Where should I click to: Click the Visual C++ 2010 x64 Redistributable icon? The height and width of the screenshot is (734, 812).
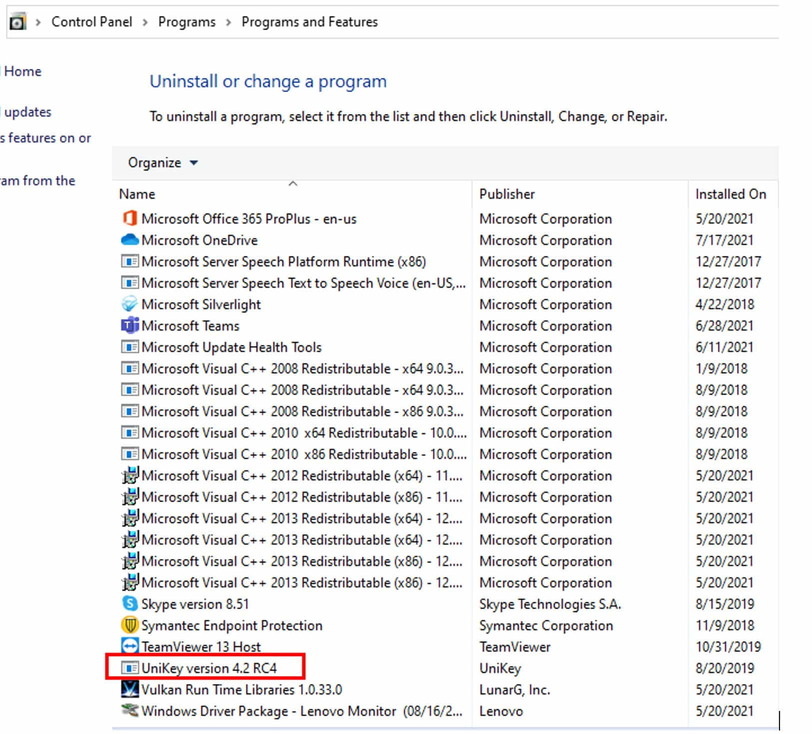[x=129, y=432]
